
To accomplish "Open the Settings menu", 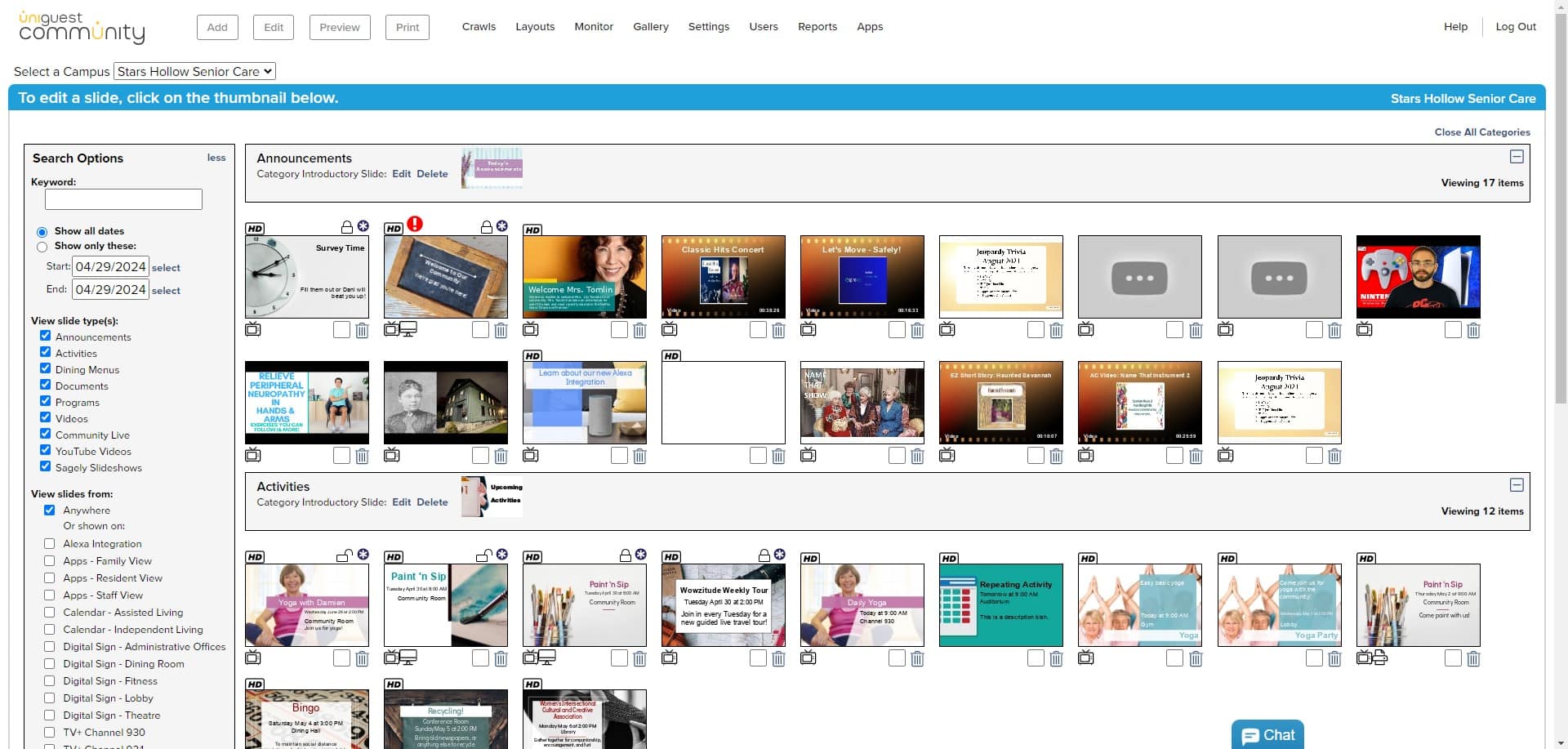I will pyautogui.click(x=709, y=26).
